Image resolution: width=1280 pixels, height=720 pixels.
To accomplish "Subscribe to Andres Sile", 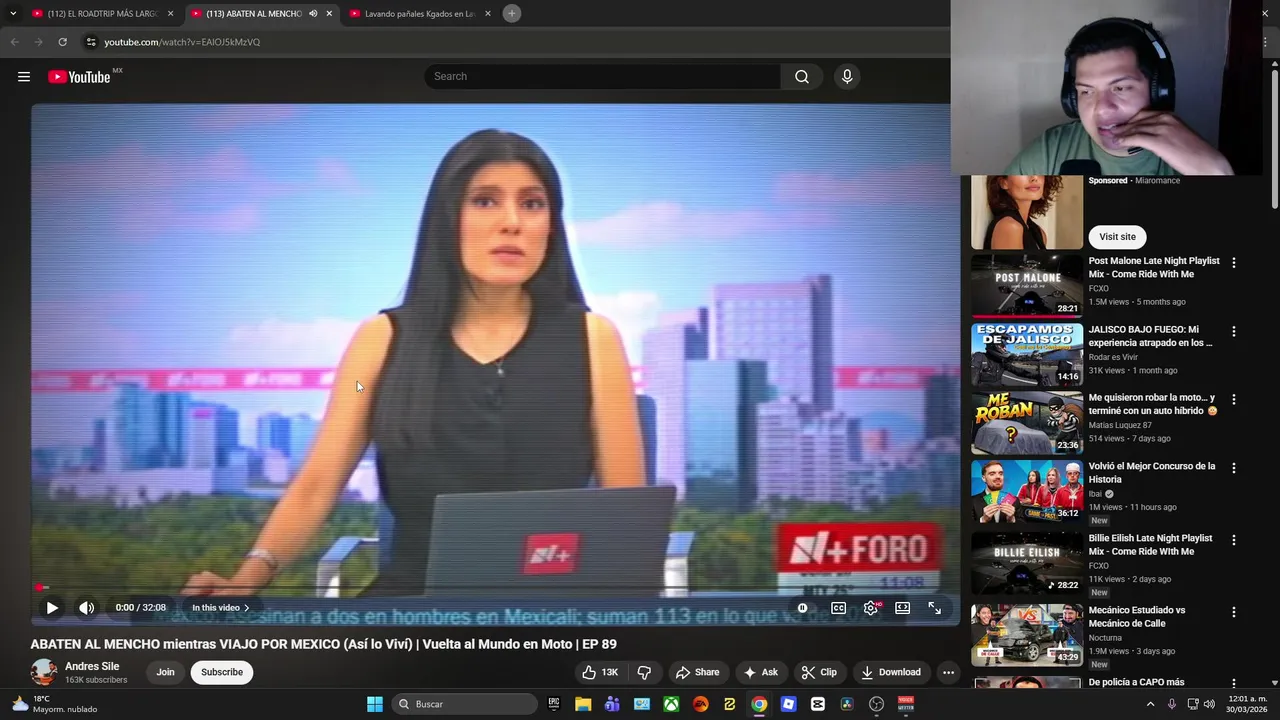I will [222, 672].
